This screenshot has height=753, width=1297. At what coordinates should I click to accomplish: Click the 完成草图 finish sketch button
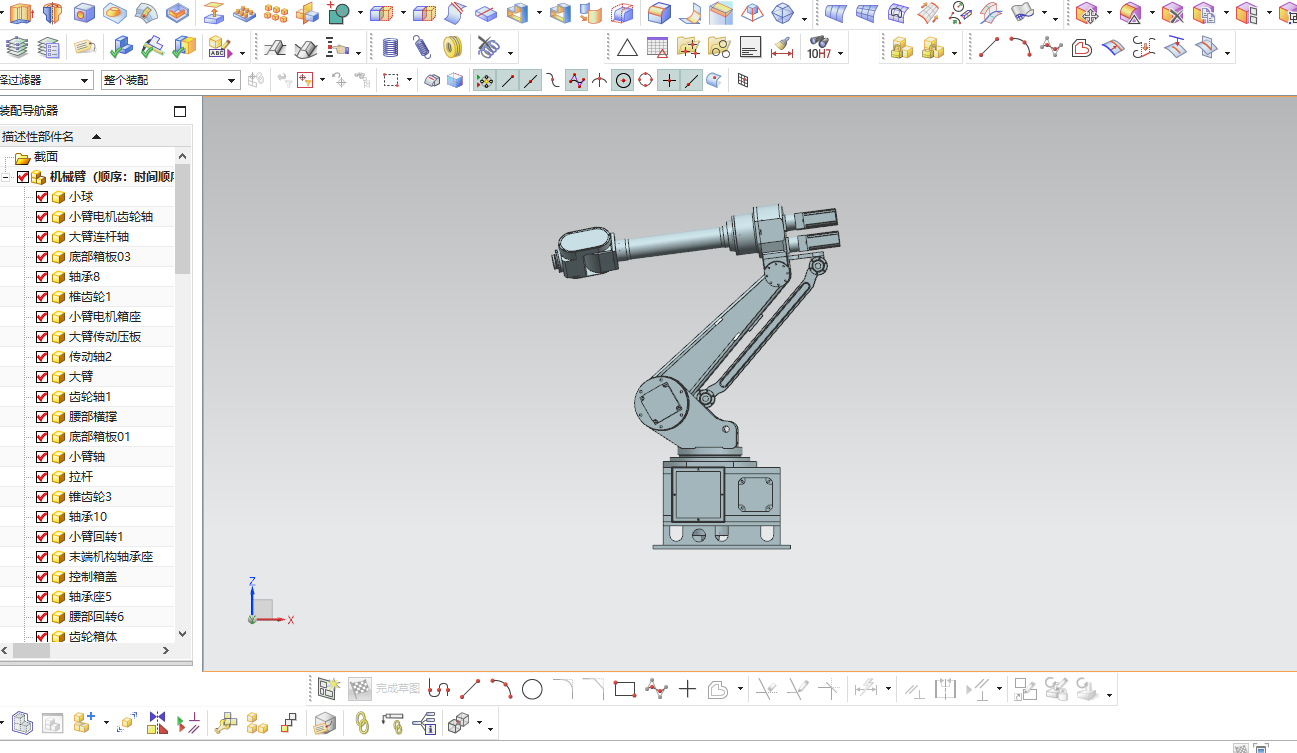click(384, 688)
